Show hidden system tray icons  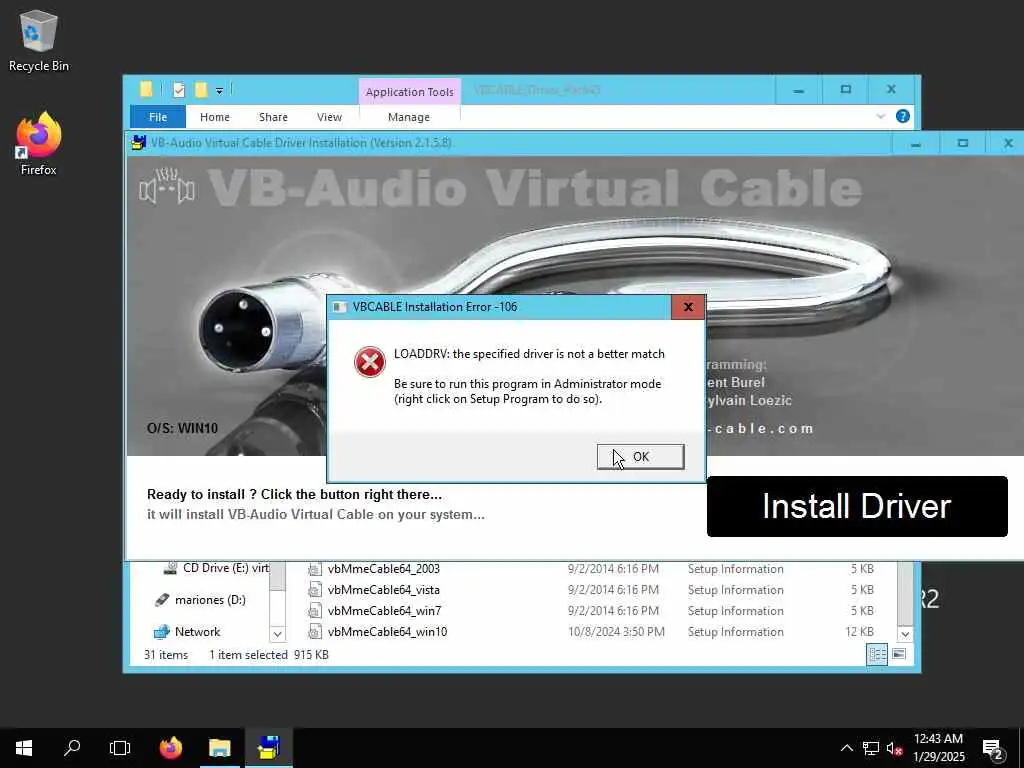846,748
